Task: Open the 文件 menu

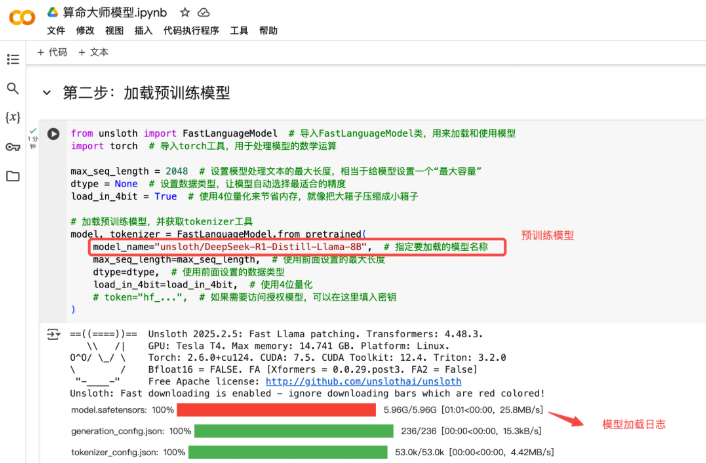Action: click(56, 31)
